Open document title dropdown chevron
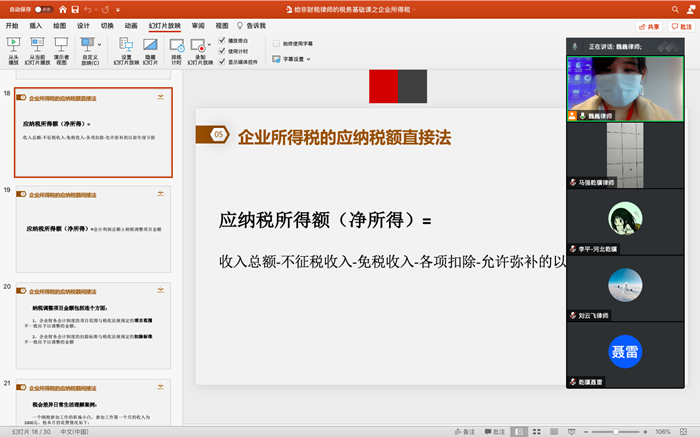The width and height of the screenshot is (700, 437). pos(414,9)
